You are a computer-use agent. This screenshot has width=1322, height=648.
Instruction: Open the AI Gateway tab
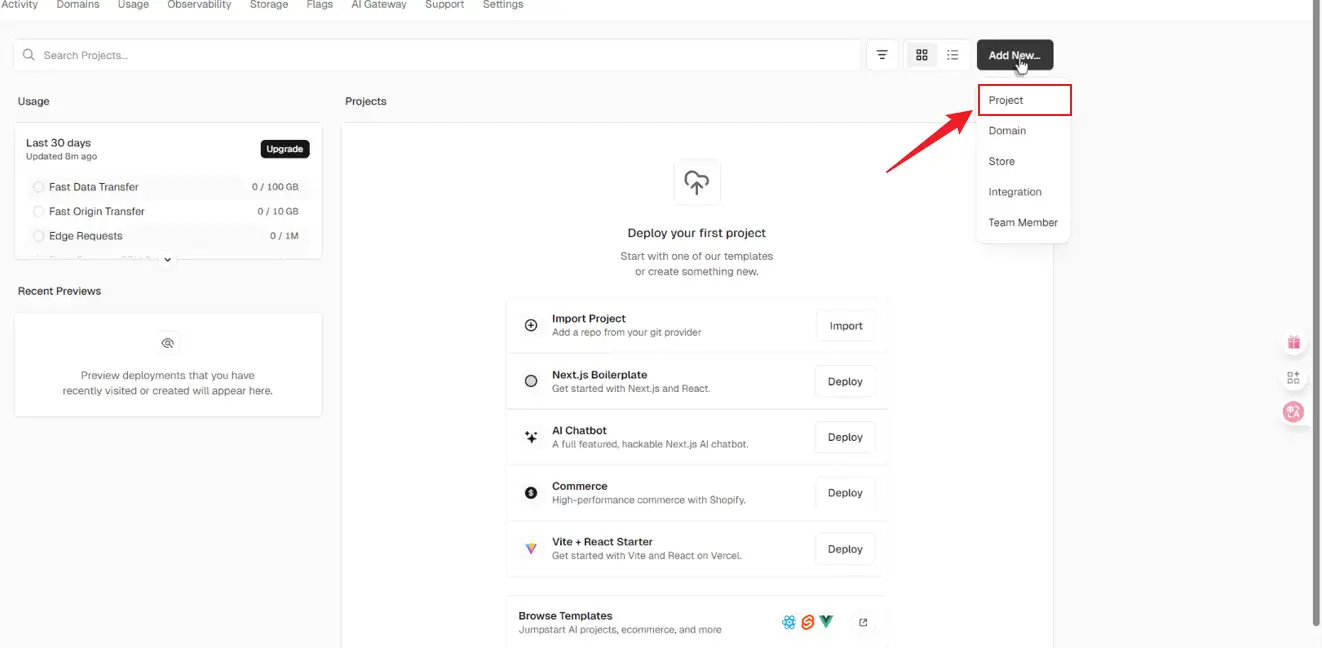pyautogui.click(x=379, y=5)
